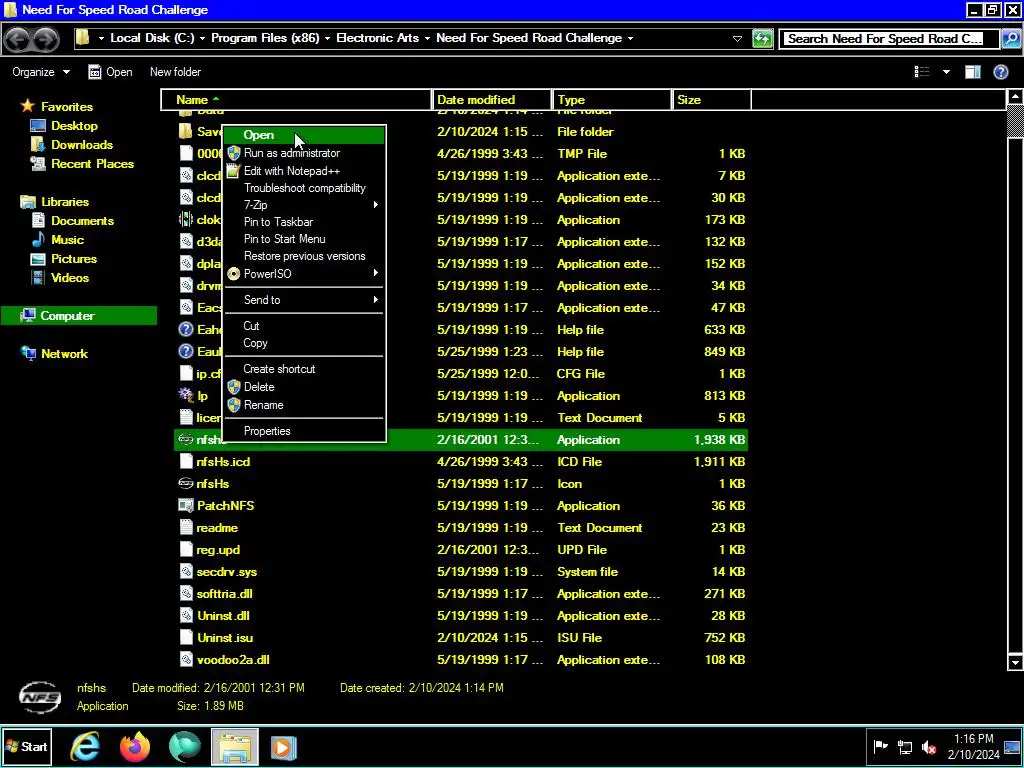
Task: Open the address bar history dropdown
Action: pyautogui.click(x=737, y=39)
